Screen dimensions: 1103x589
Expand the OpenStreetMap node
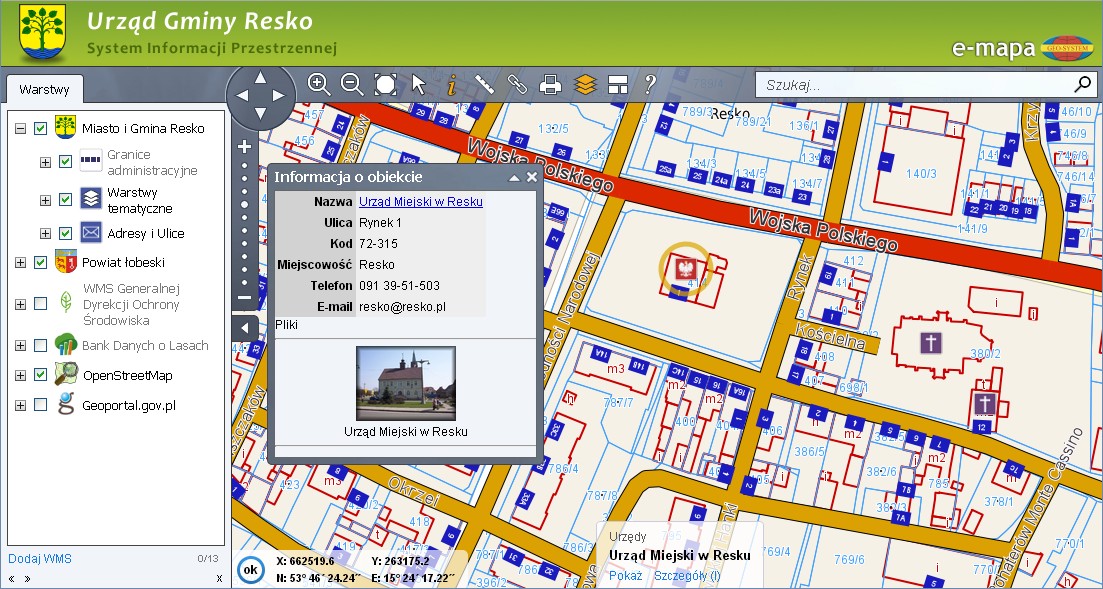pos(20,375)
